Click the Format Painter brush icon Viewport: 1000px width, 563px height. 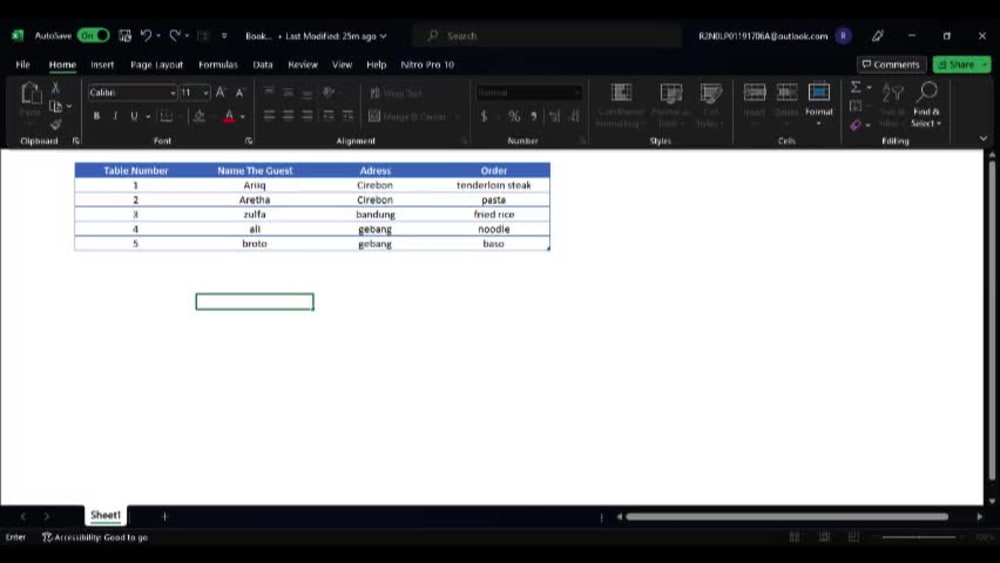coord(56,124)
